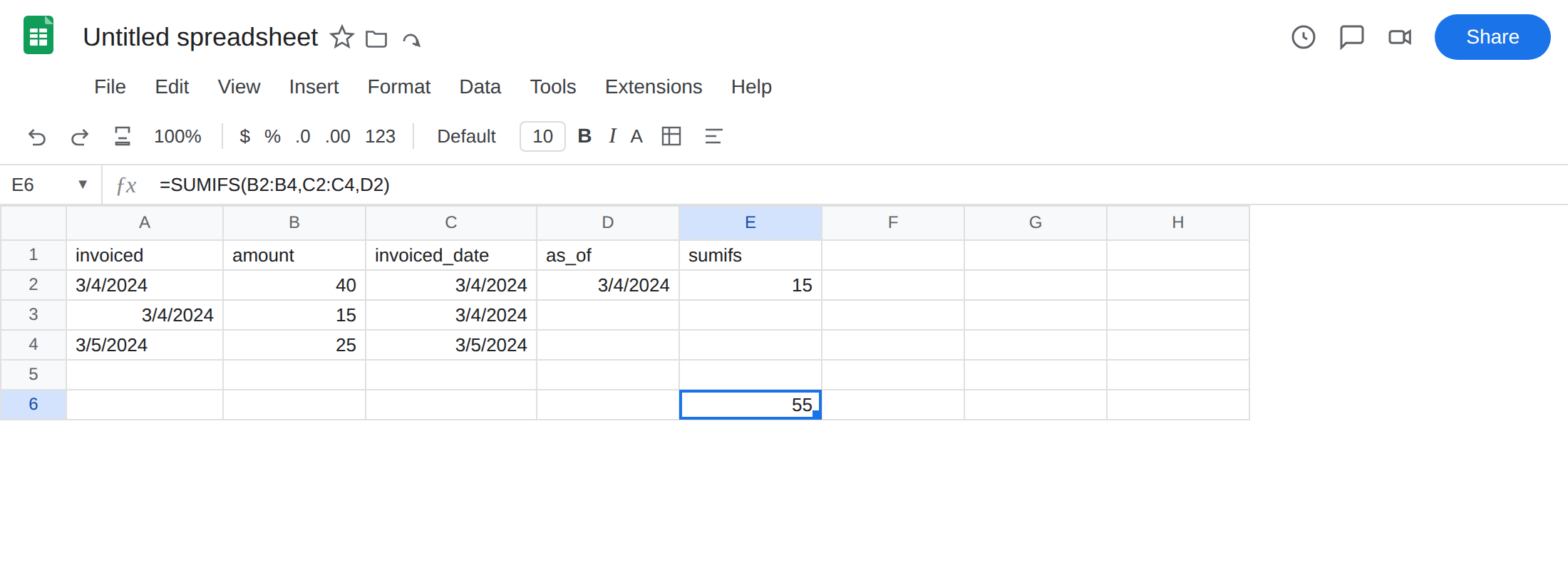Open the comments panel icon
Screen dimensions: 1568x570
[x=1351, y=37]
